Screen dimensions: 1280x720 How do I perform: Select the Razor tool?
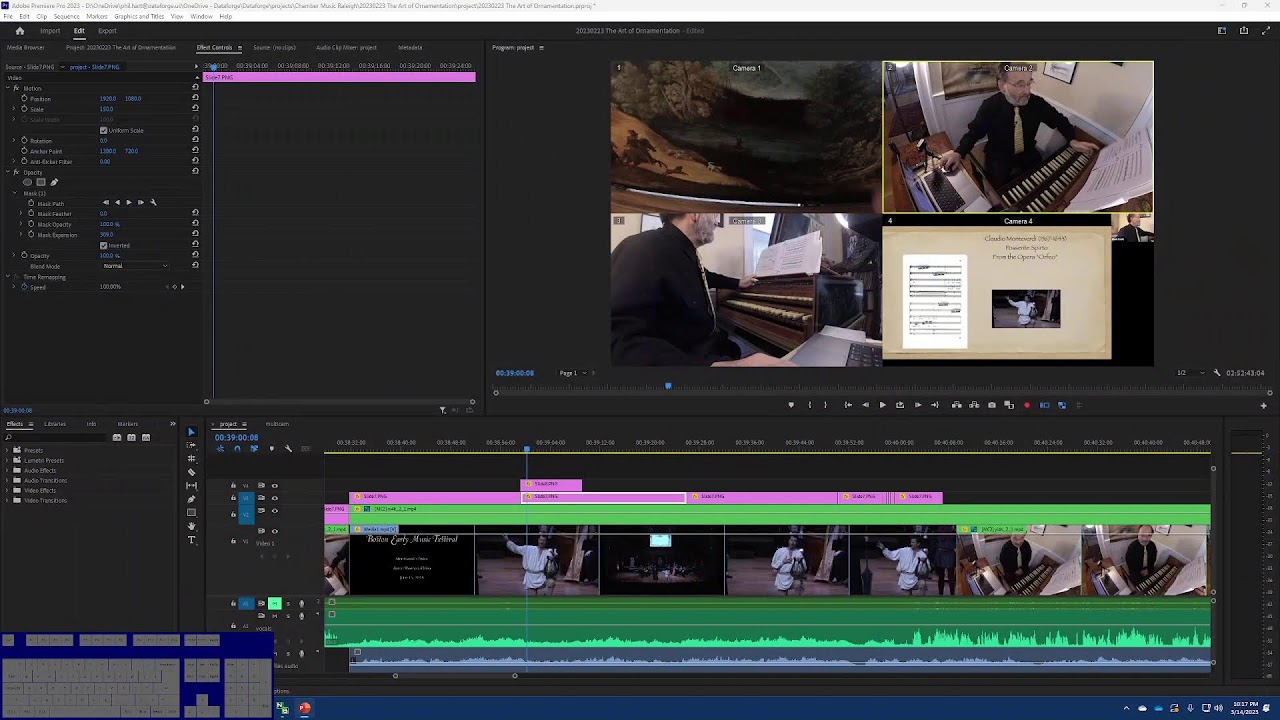191,472
